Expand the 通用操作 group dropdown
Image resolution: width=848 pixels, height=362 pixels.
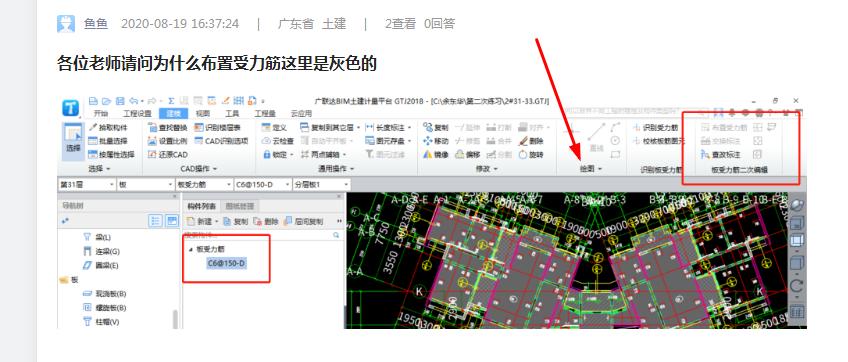tap(336, 169)
